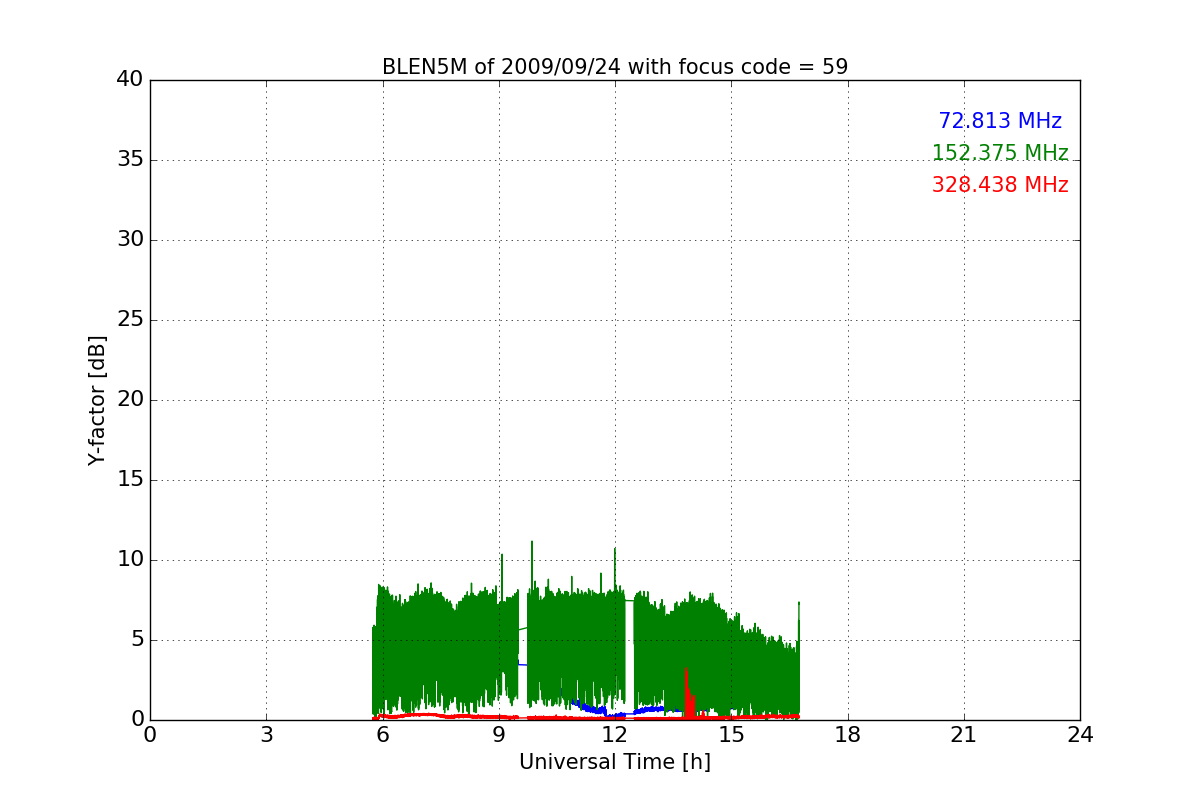Viewport: 1200px width, 800px height.
Task: Click the '152.375 MHz' green legend label
Action: pyautogui.click(x=1000, y=153)
